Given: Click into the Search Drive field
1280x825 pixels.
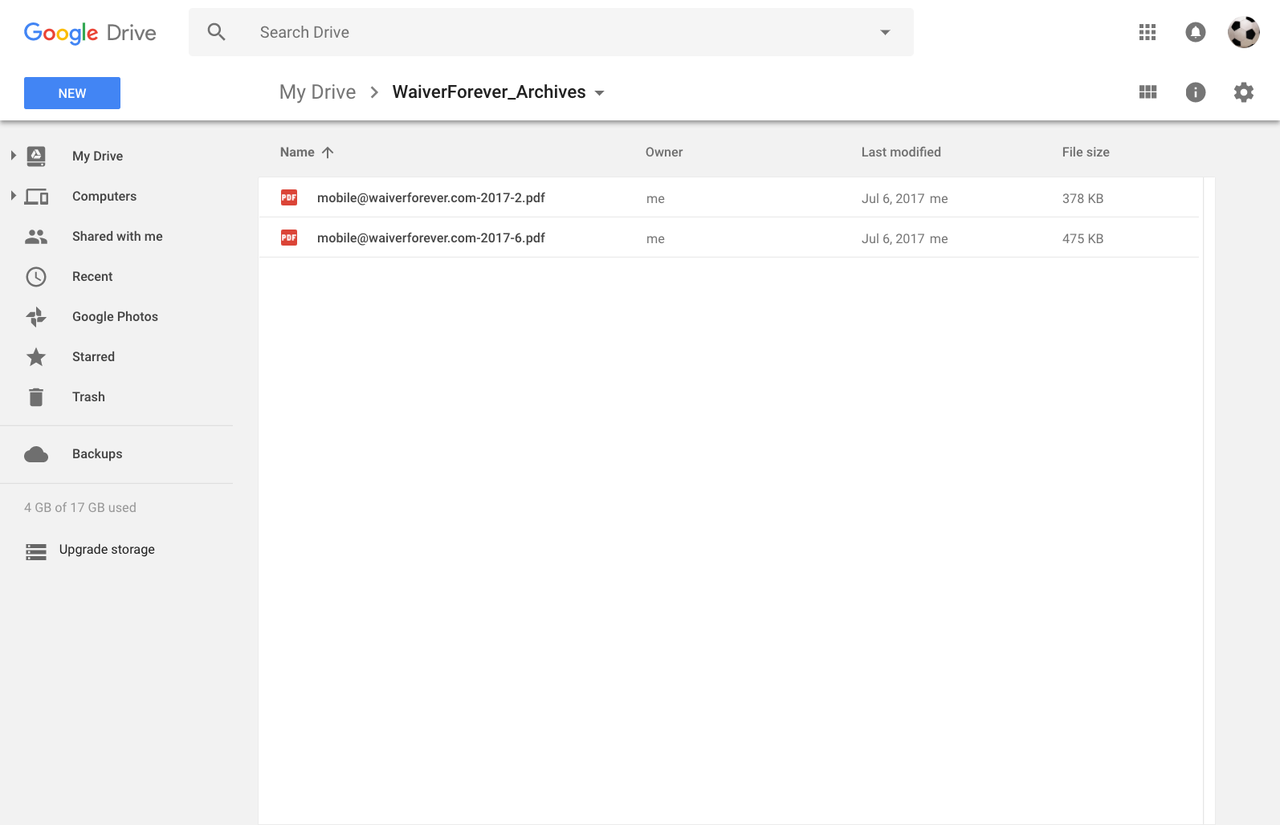Looking at the screenshot, I should coord(551,32).
